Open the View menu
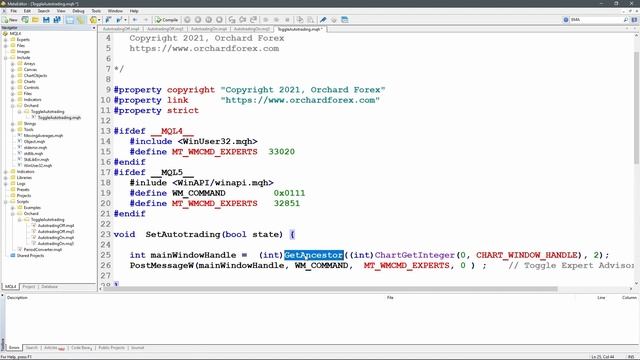Viewport: 640px width, 360px height. tap(61, 11)
